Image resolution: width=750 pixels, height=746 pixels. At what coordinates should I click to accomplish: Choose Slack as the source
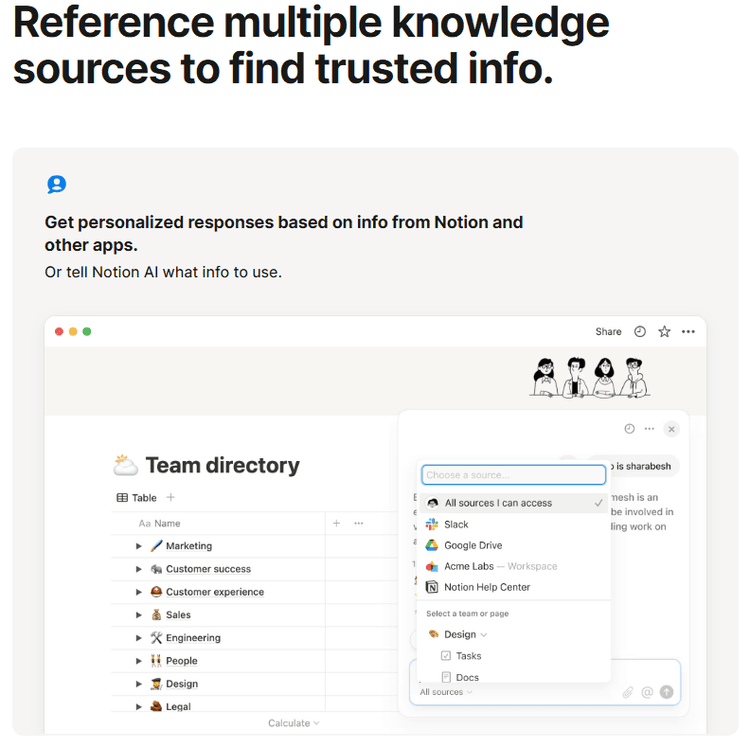click(x=456, y=524)
